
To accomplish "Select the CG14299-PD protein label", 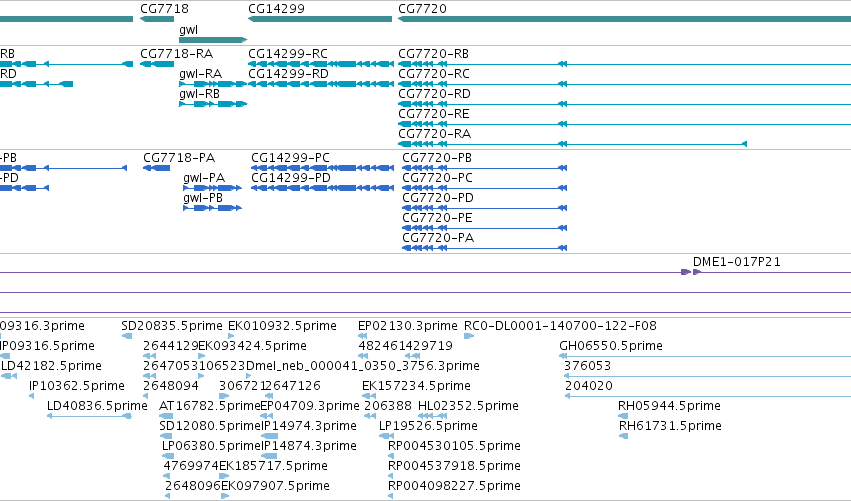I will 290,178.
